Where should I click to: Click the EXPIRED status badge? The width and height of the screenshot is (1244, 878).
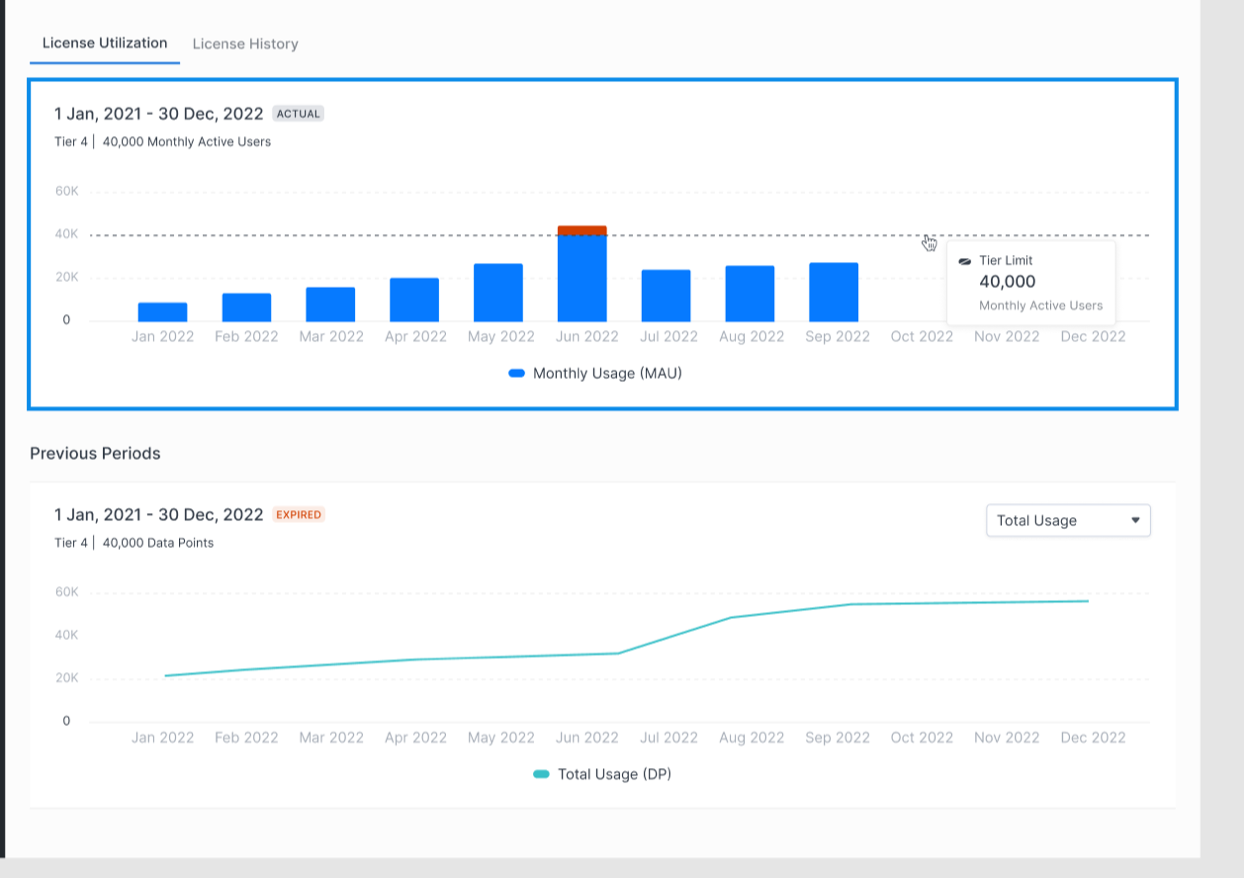[x=299, y=515]
